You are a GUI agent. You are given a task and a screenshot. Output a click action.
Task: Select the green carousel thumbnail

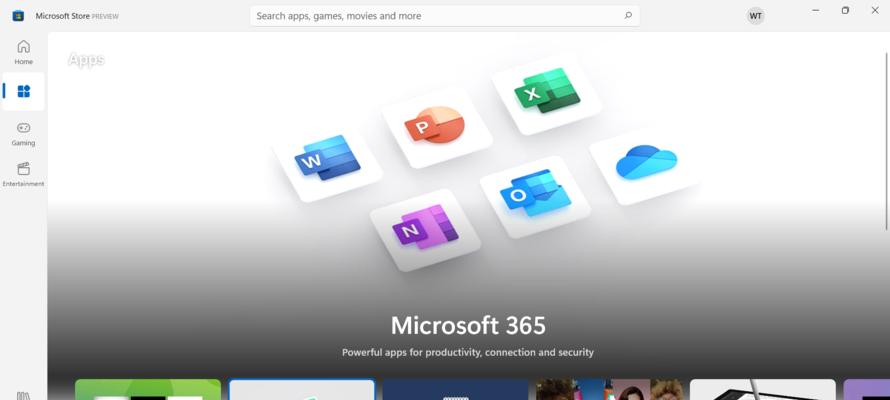point(148,390)
